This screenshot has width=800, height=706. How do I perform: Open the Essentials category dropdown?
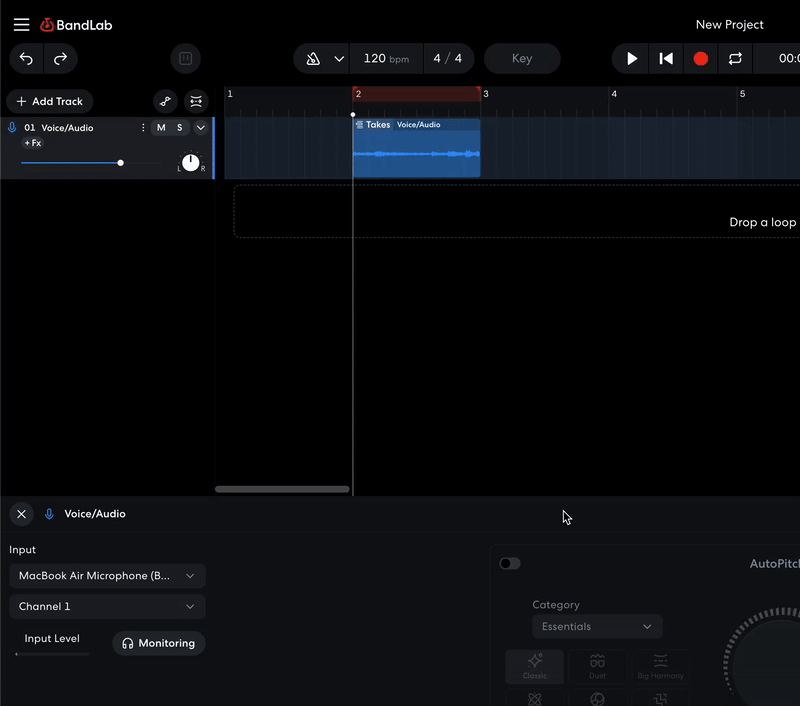(597, 626)
